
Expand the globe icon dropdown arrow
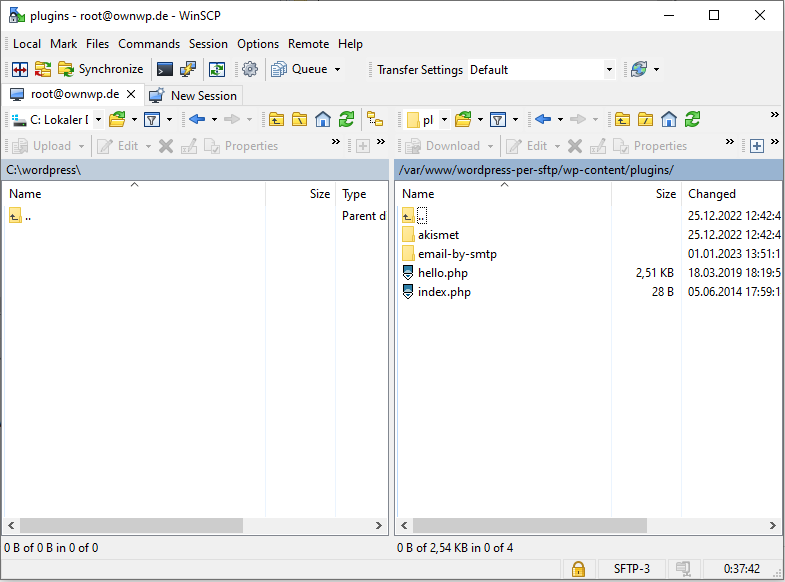[x=656, y=69]
